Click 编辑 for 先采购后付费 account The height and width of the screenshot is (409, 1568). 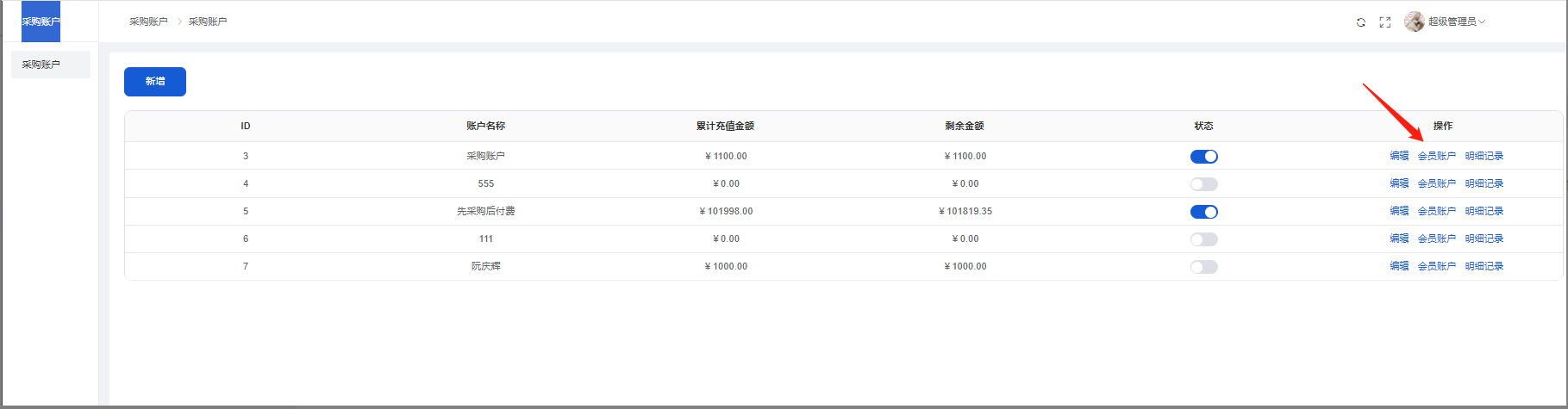point(1399,211)
